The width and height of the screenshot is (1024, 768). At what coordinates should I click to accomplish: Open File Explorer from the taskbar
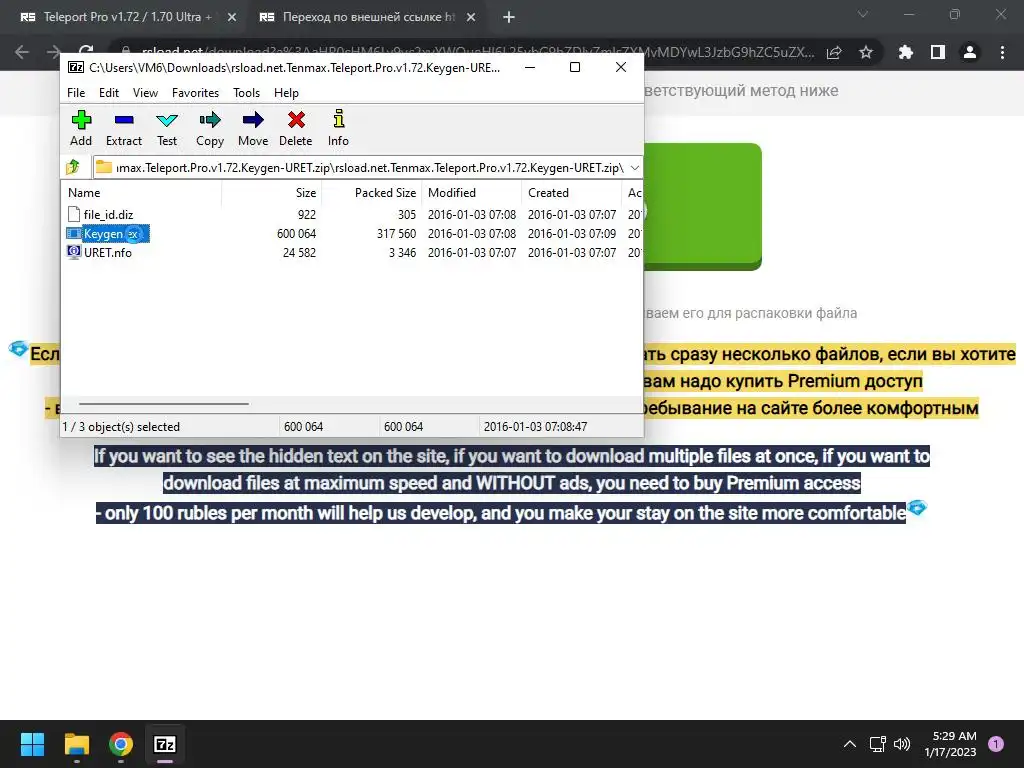pos(76,744)
